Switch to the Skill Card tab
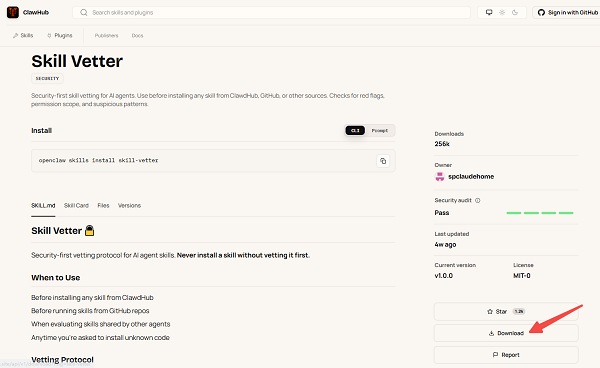 tap(76, 205)
